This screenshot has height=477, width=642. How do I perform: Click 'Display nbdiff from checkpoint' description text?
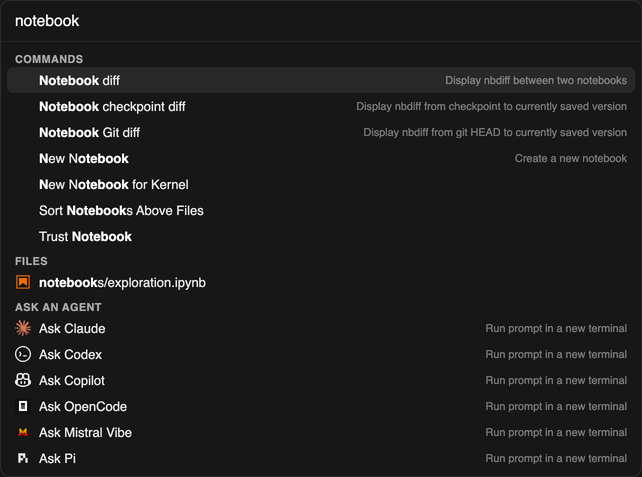491,106
